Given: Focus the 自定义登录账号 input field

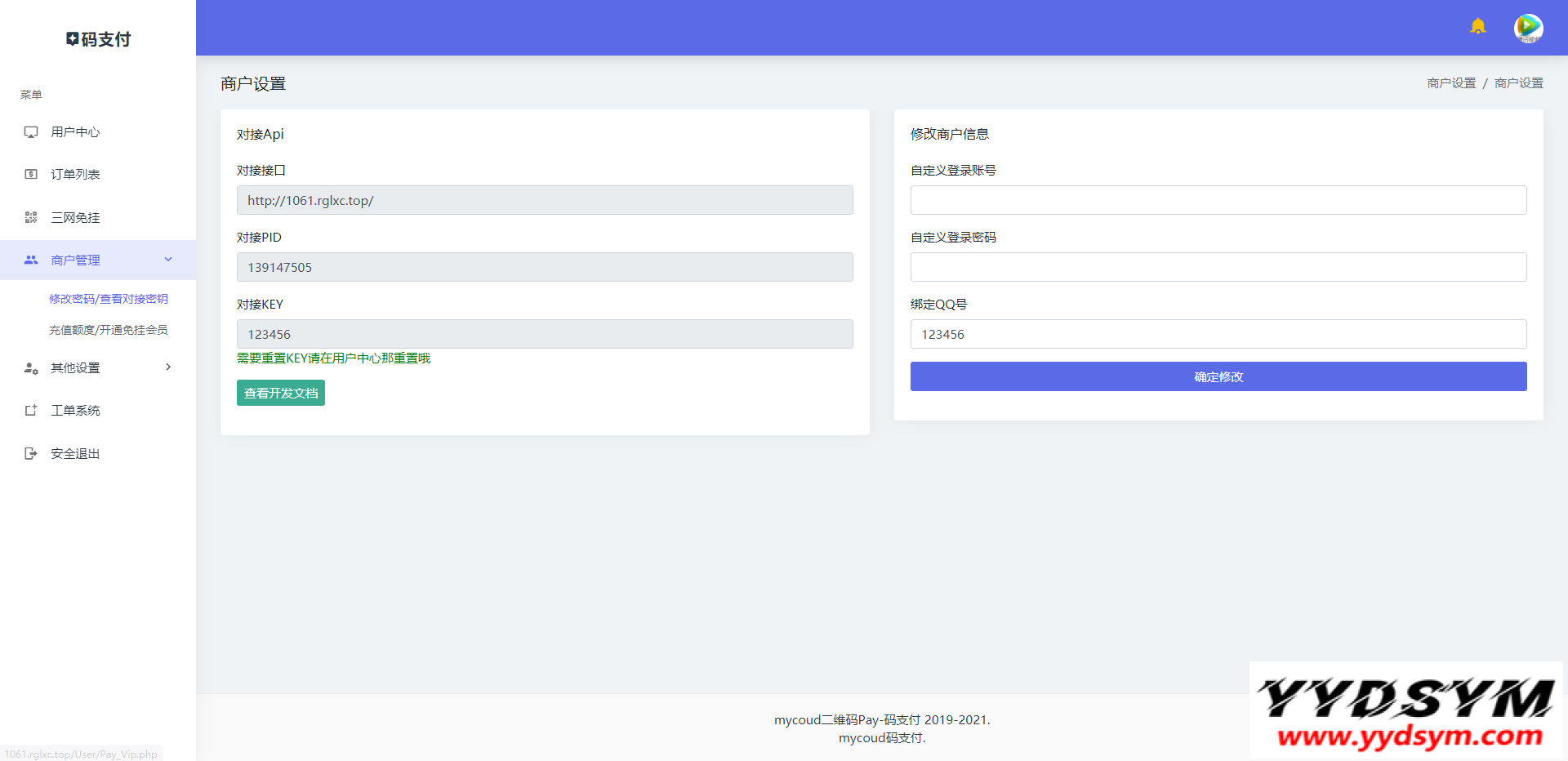Looking at the screenshot, I should 1218,200.
